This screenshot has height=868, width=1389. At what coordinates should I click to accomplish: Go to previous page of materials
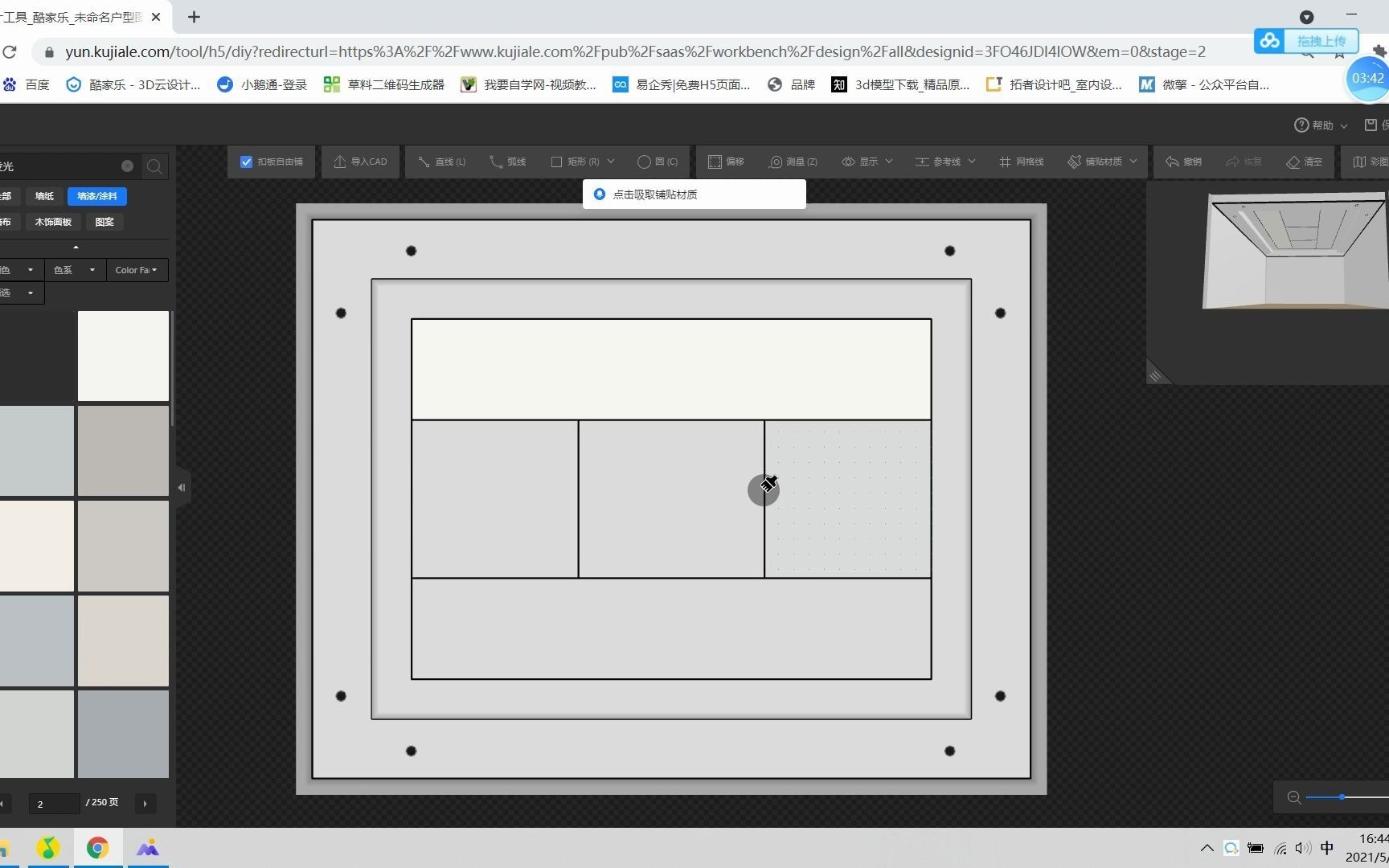[x=2, y=803]
